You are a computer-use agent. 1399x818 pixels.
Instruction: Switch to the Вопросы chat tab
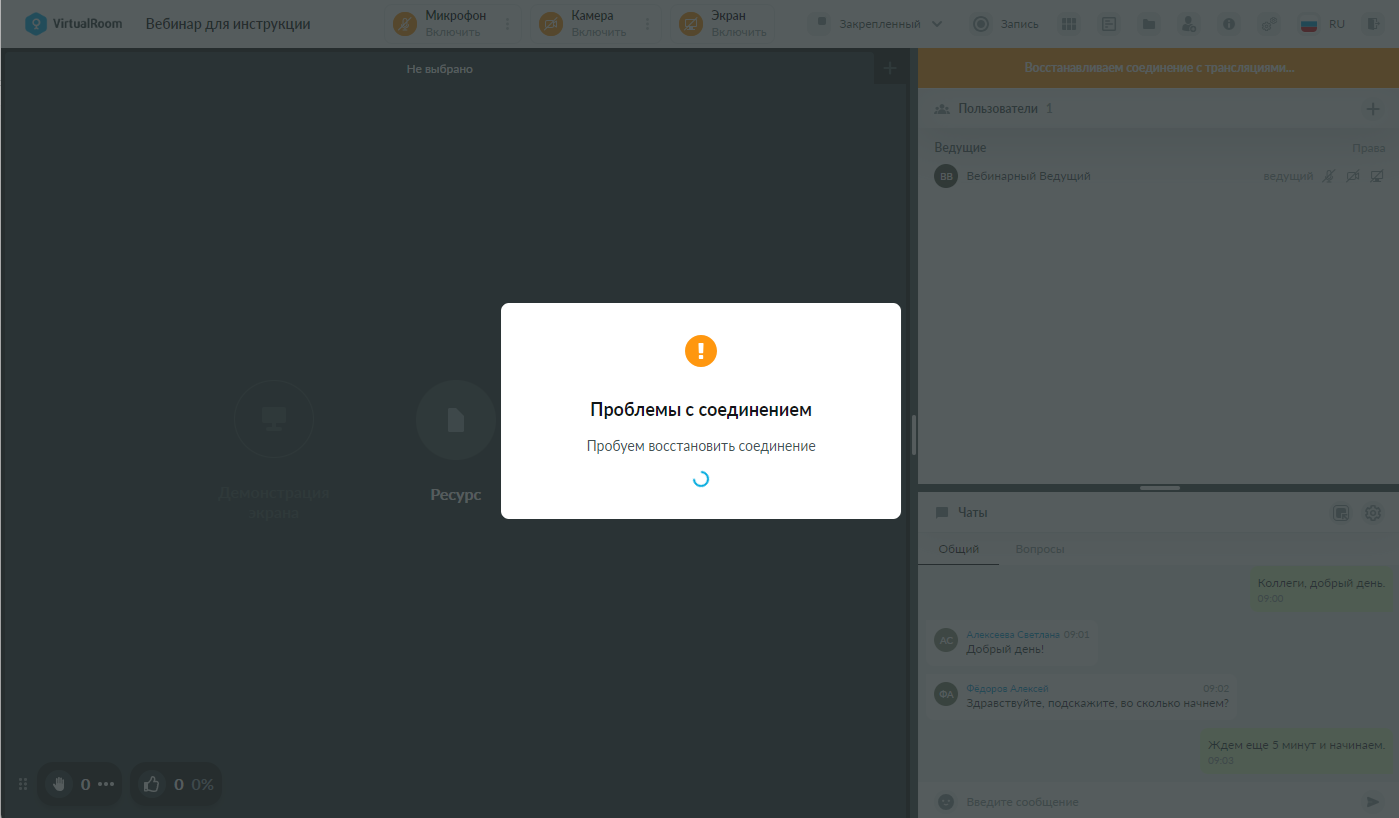pyautogui.click(x=1040, y=549)
